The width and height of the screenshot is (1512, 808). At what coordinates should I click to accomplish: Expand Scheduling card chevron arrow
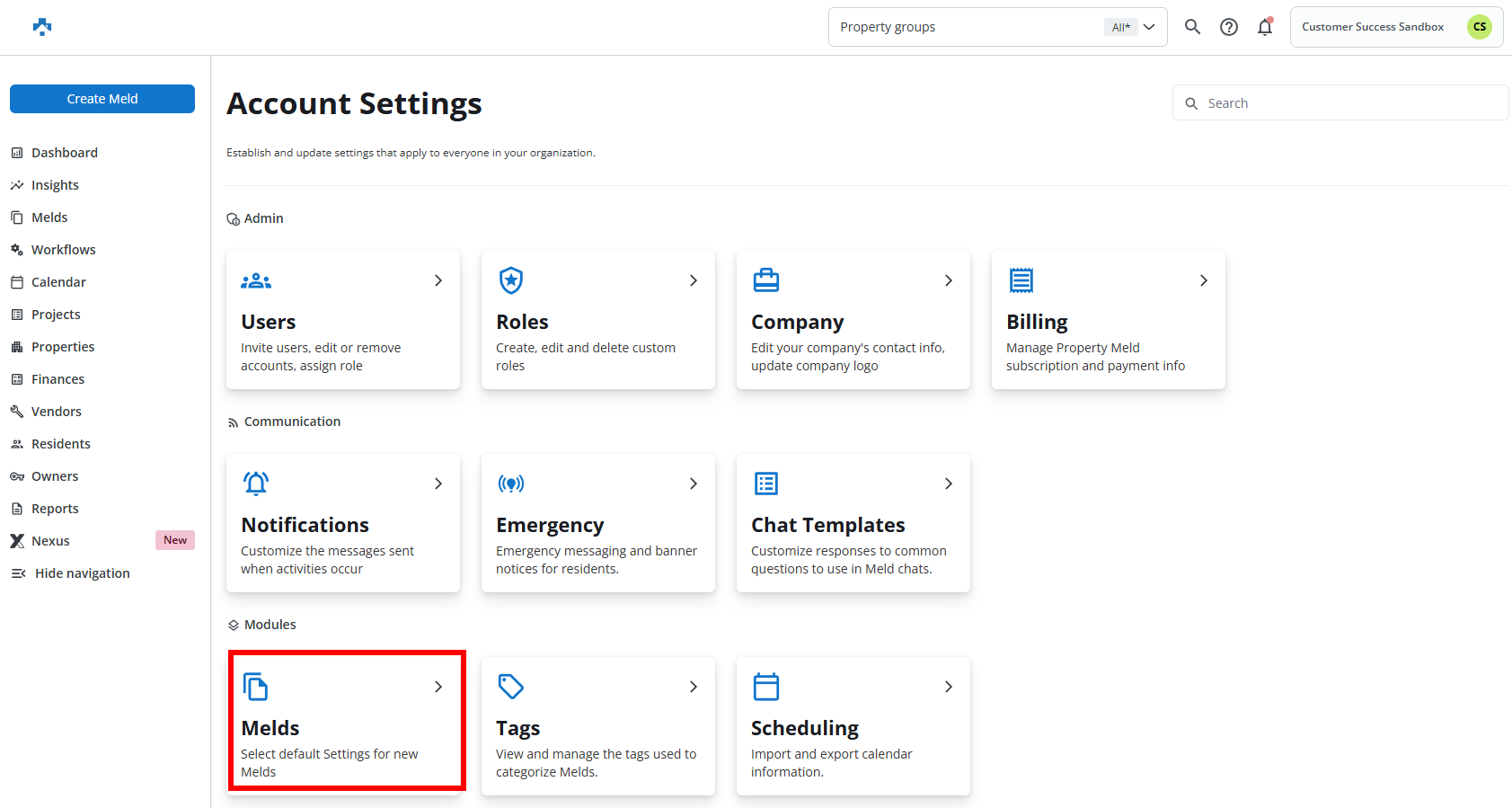point(948,687)
